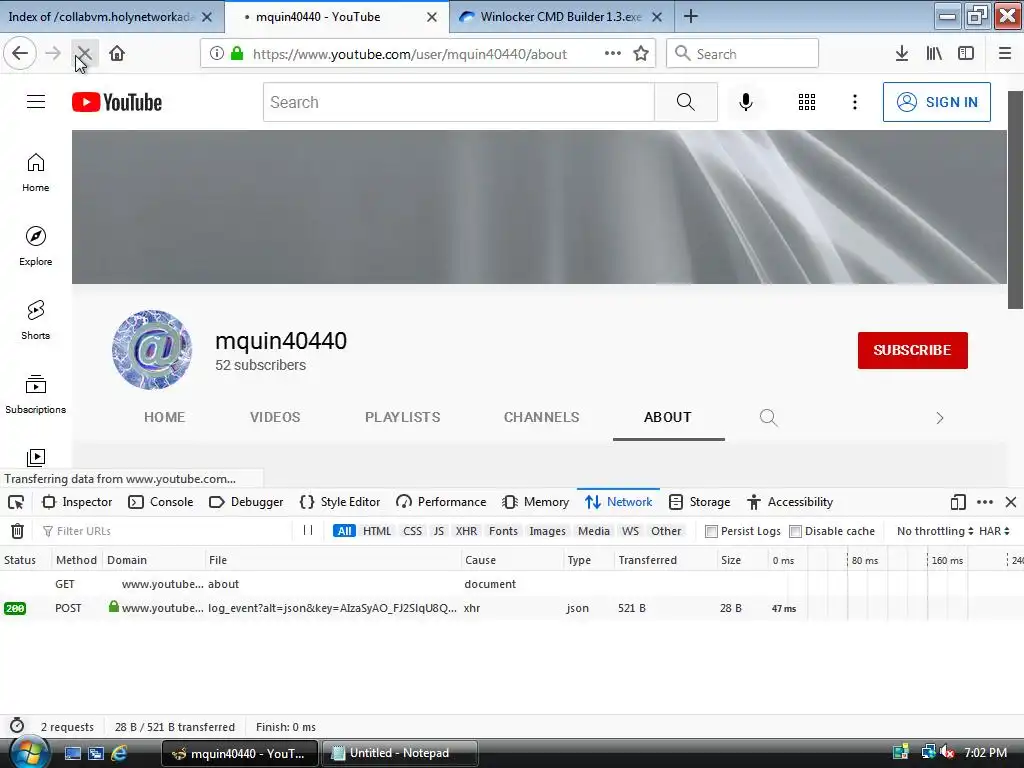Open Untitled - Notepad from taskbar
Viewport: 1024px width, 768px height.
point(399,753)
